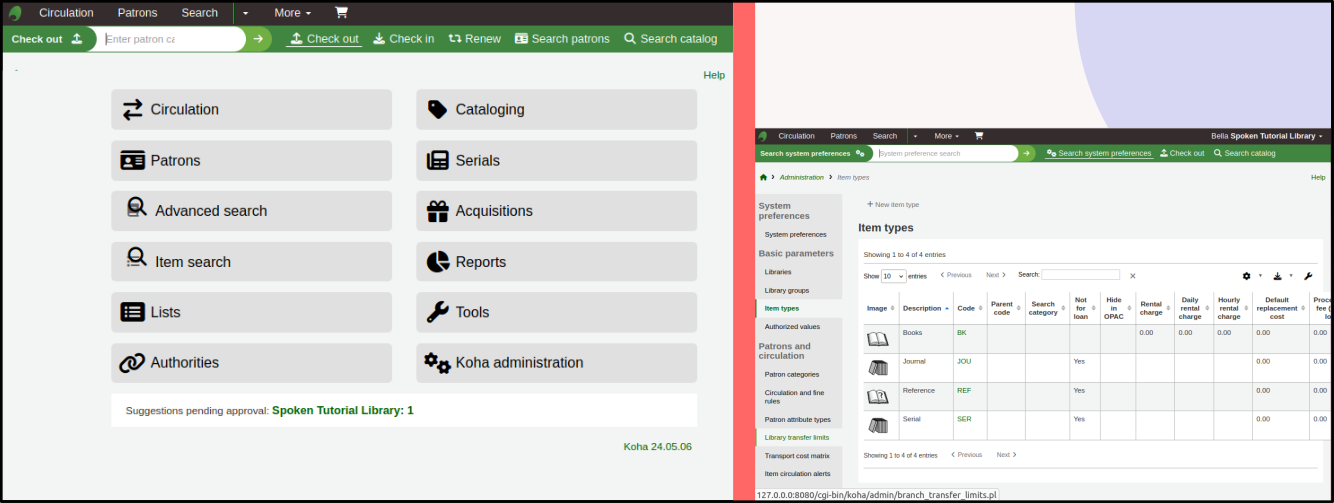
Task: Click the home icon in breadcrumb
Action: [764, 177]
